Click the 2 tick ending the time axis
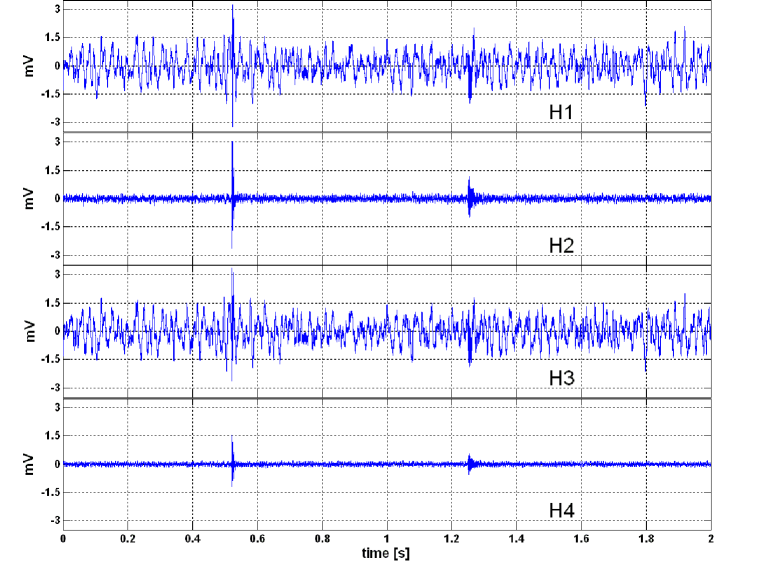 711,538
